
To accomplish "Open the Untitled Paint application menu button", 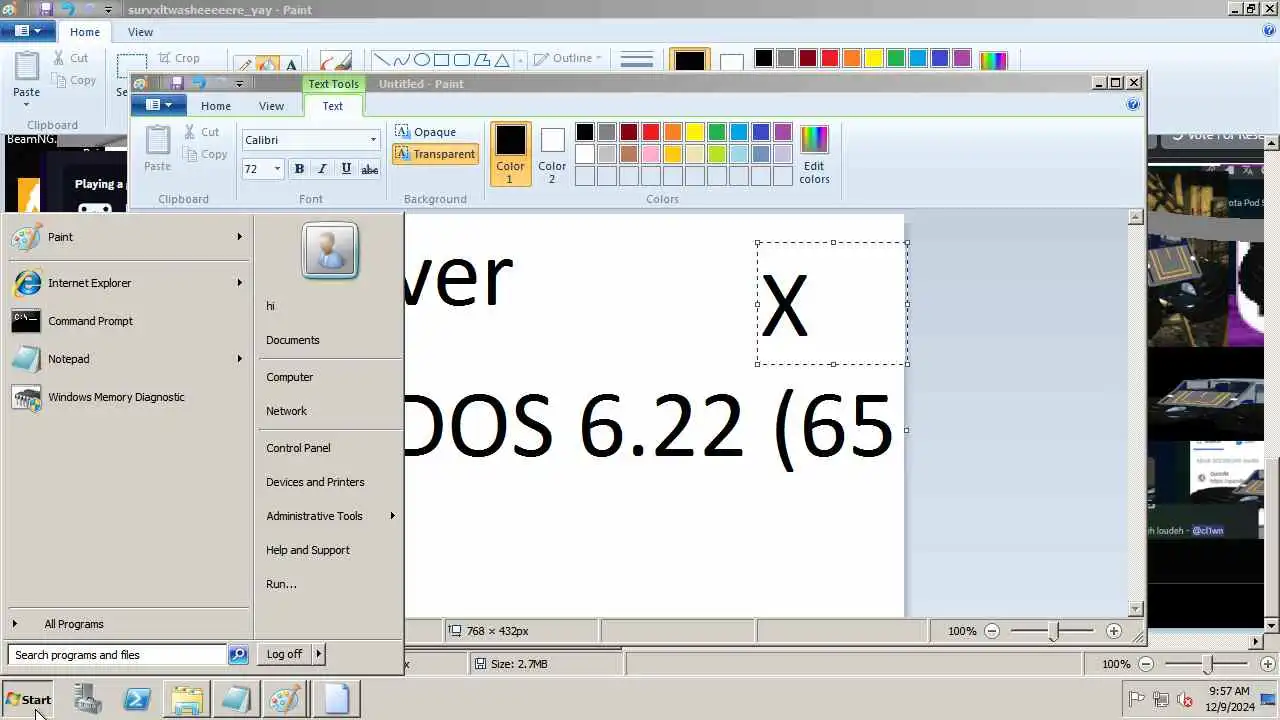I will click(159, 105).
